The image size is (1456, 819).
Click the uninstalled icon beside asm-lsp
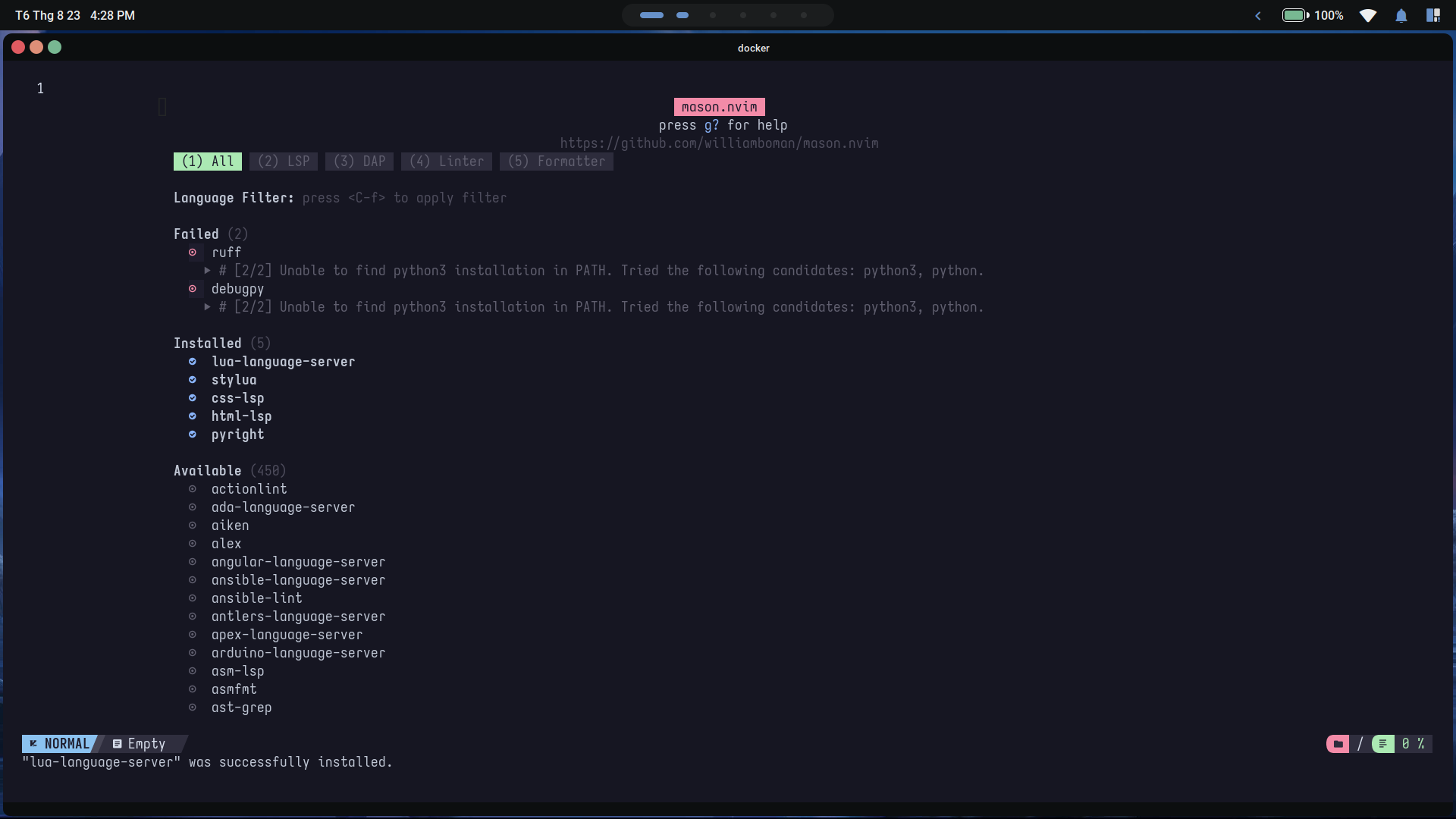[x=193, y=671]
